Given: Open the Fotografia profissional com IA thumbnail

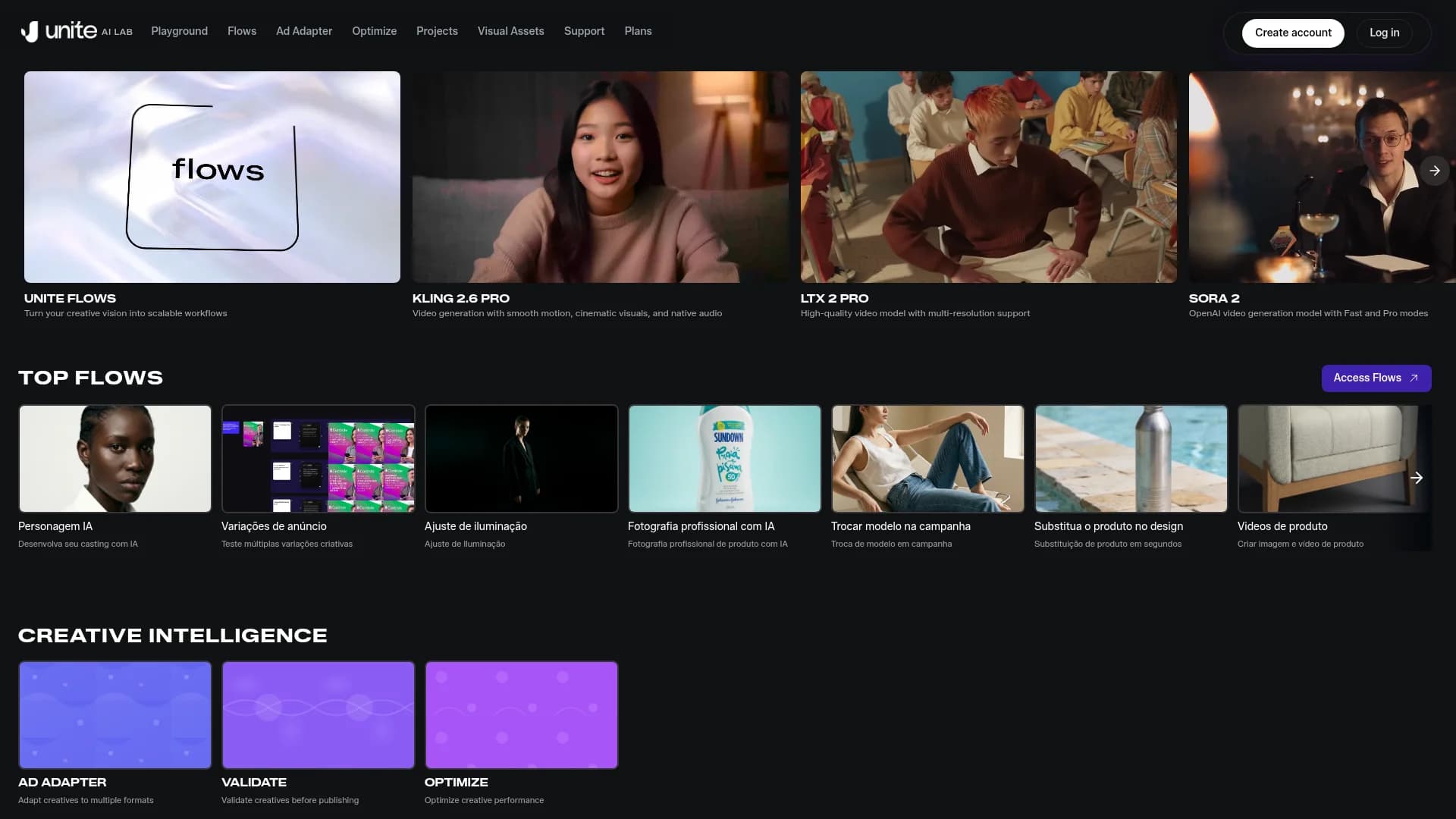Looking at the screenshot, I should 724,459.
